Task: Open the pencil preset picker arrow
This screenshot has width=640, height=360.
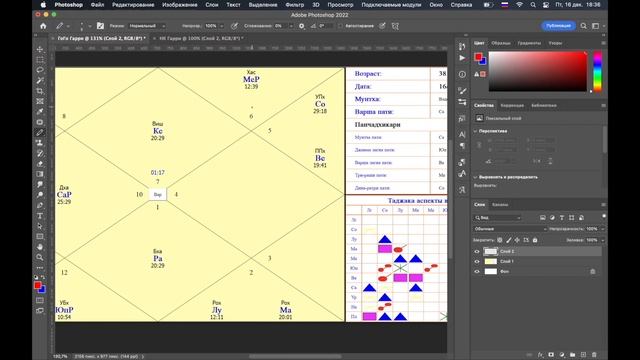Action: click(x=68, y=26)
